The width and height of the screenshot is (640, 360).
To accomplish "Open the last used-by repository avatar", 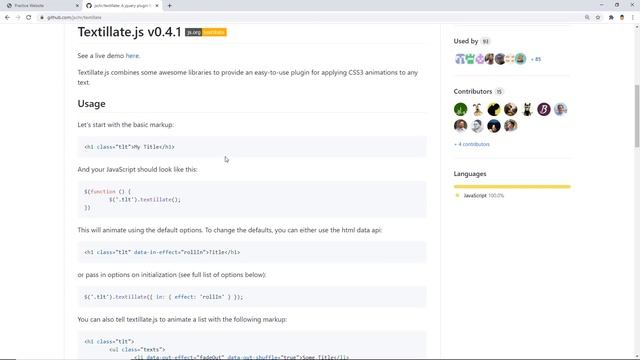I will pyautogui.click(x=520, y=59).
